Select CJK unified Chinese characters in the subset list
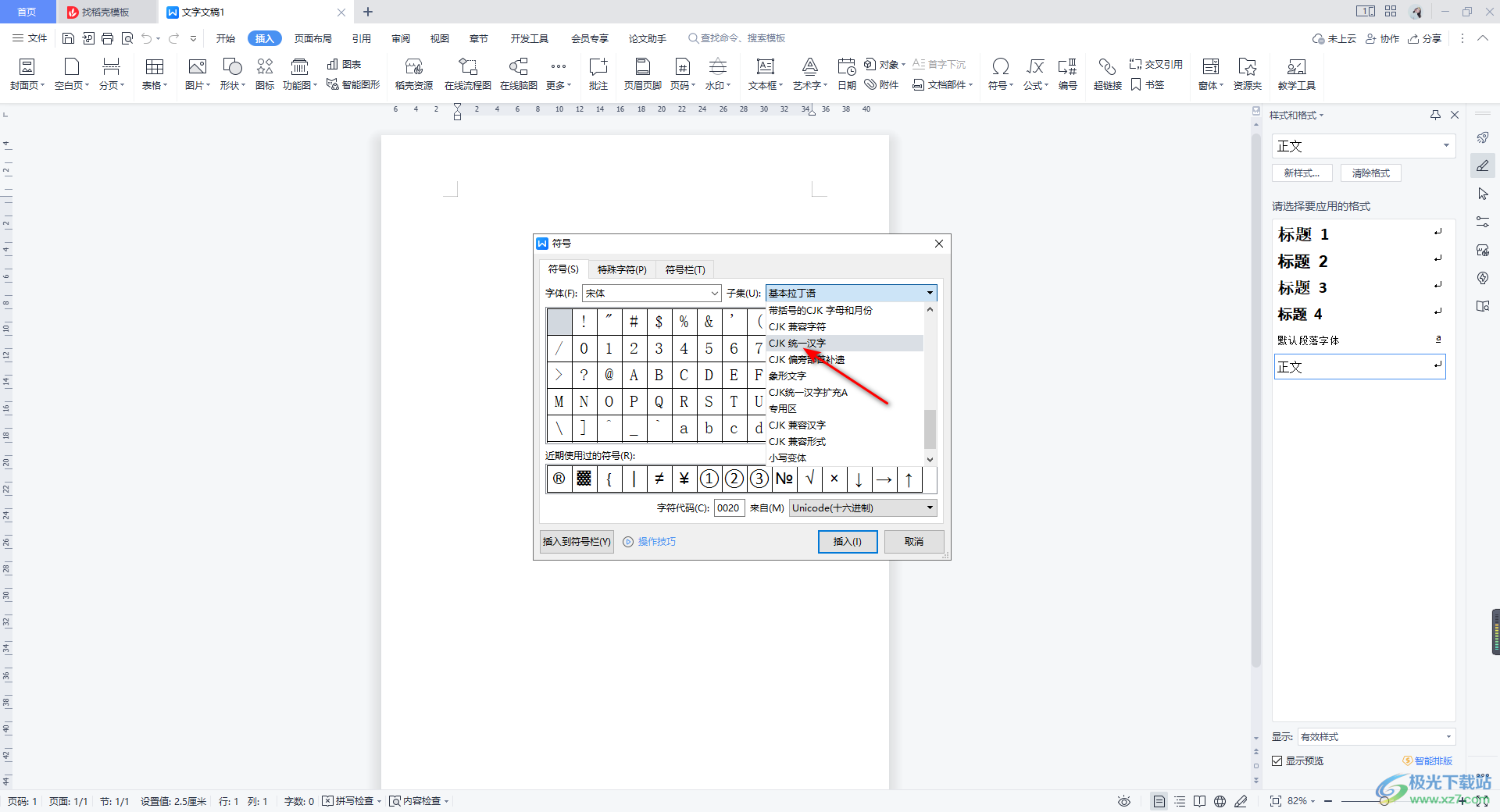This screenshot has height=812, width=1500. point(845,344)
